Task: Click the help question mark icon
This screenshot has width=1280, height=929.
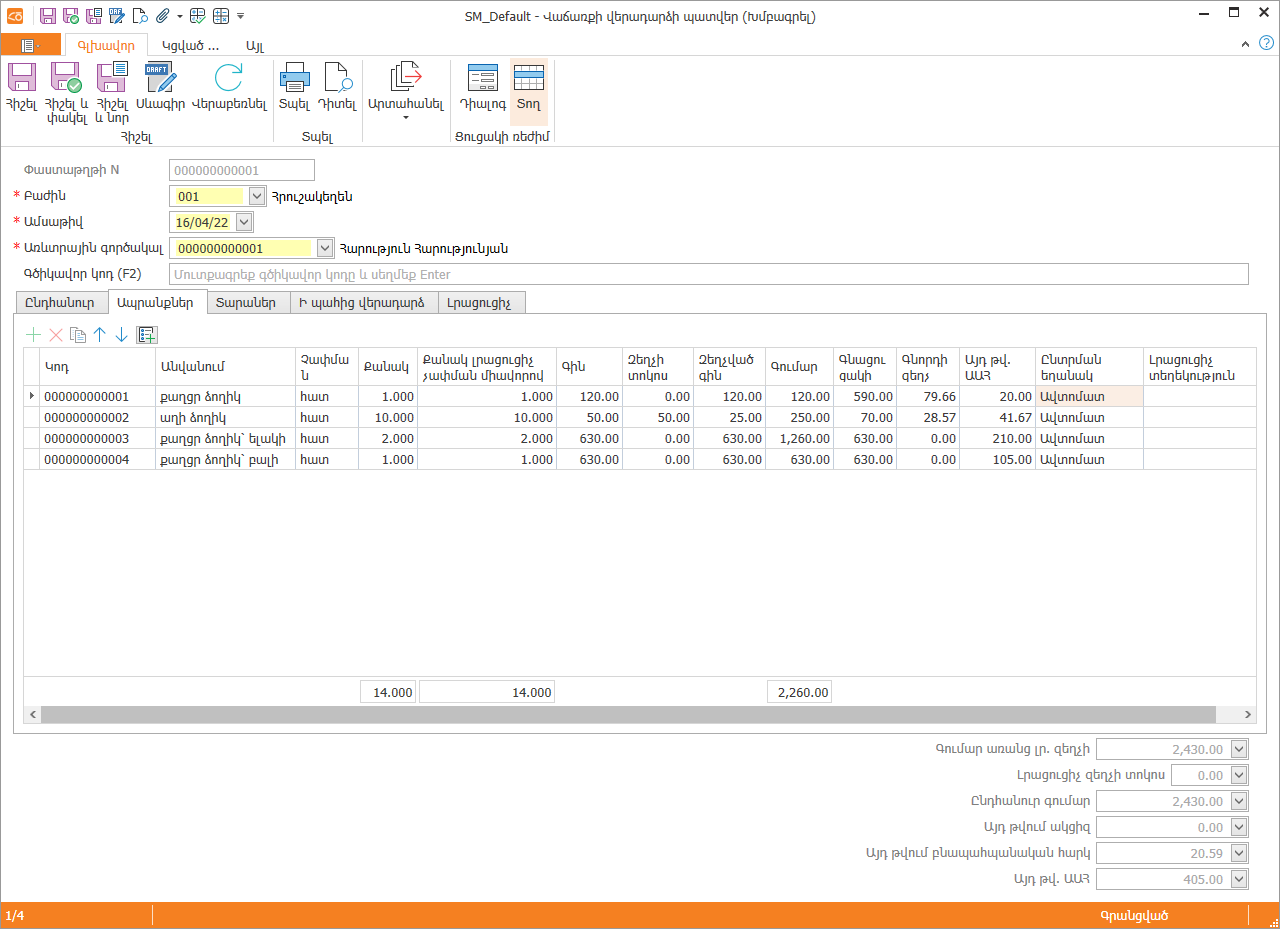Action: [1265, 44]
